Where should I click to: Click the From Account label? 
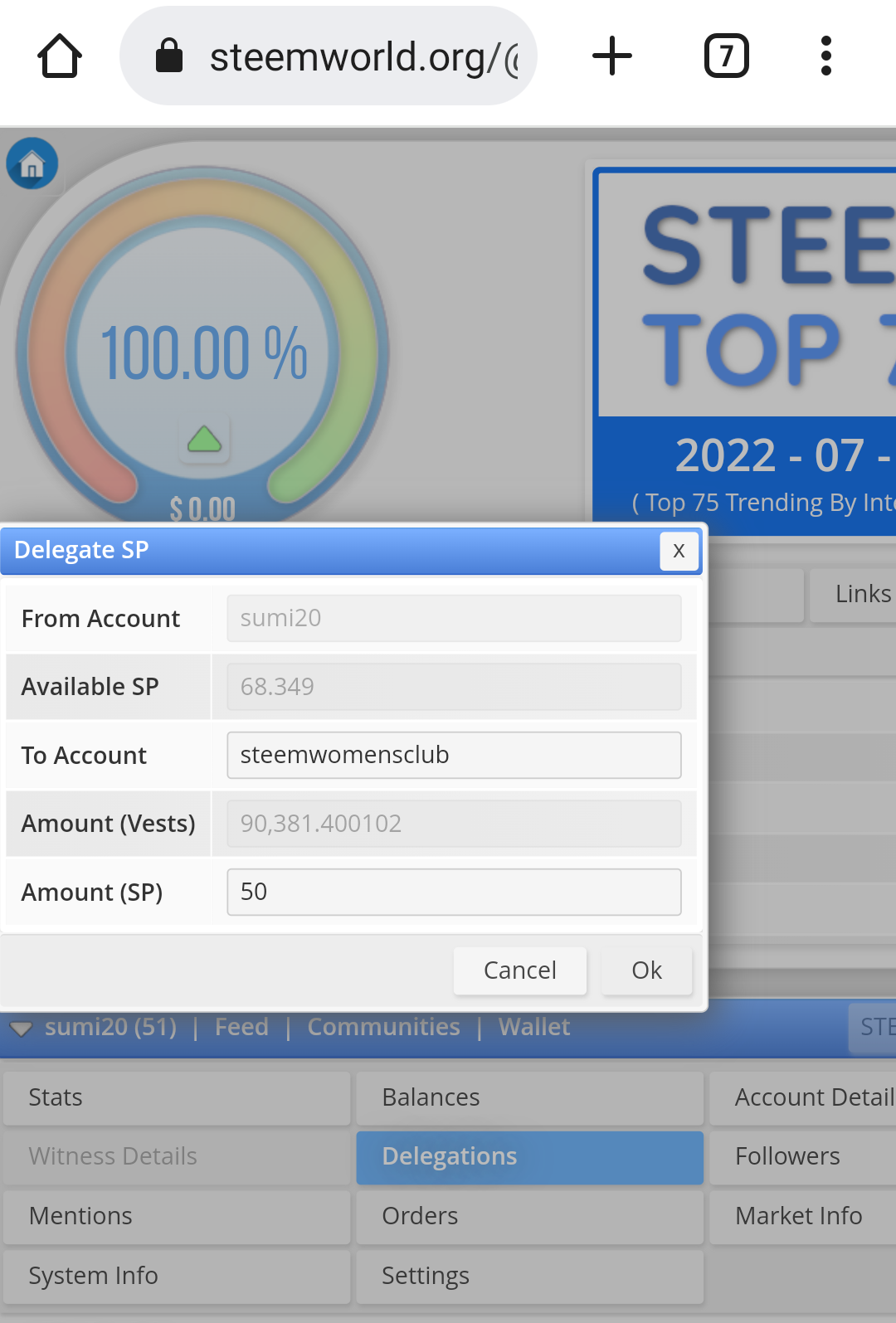tap(100, 619)
